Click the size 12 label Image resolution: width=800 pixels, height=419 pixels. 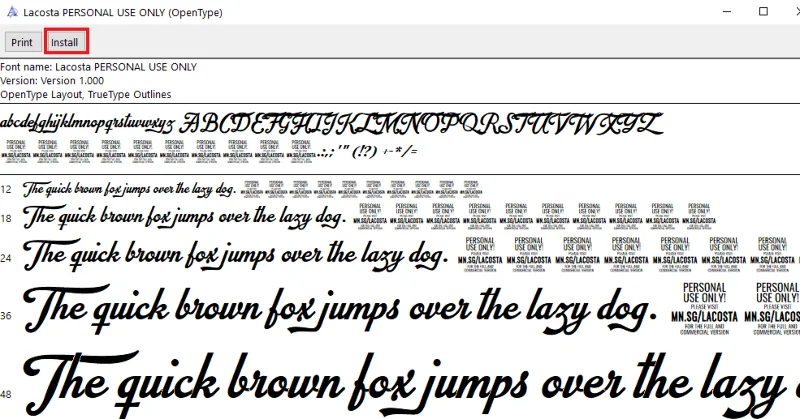pyautogui.click(x=6, y=190)
